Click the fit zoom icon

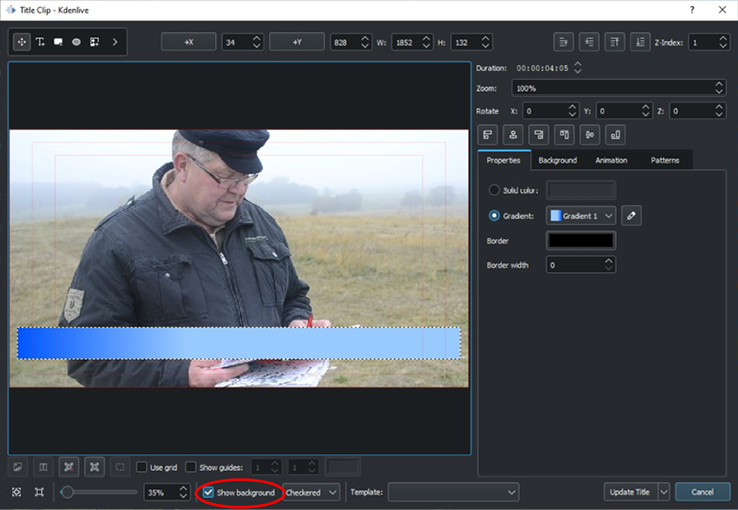(x=17, y=492)
